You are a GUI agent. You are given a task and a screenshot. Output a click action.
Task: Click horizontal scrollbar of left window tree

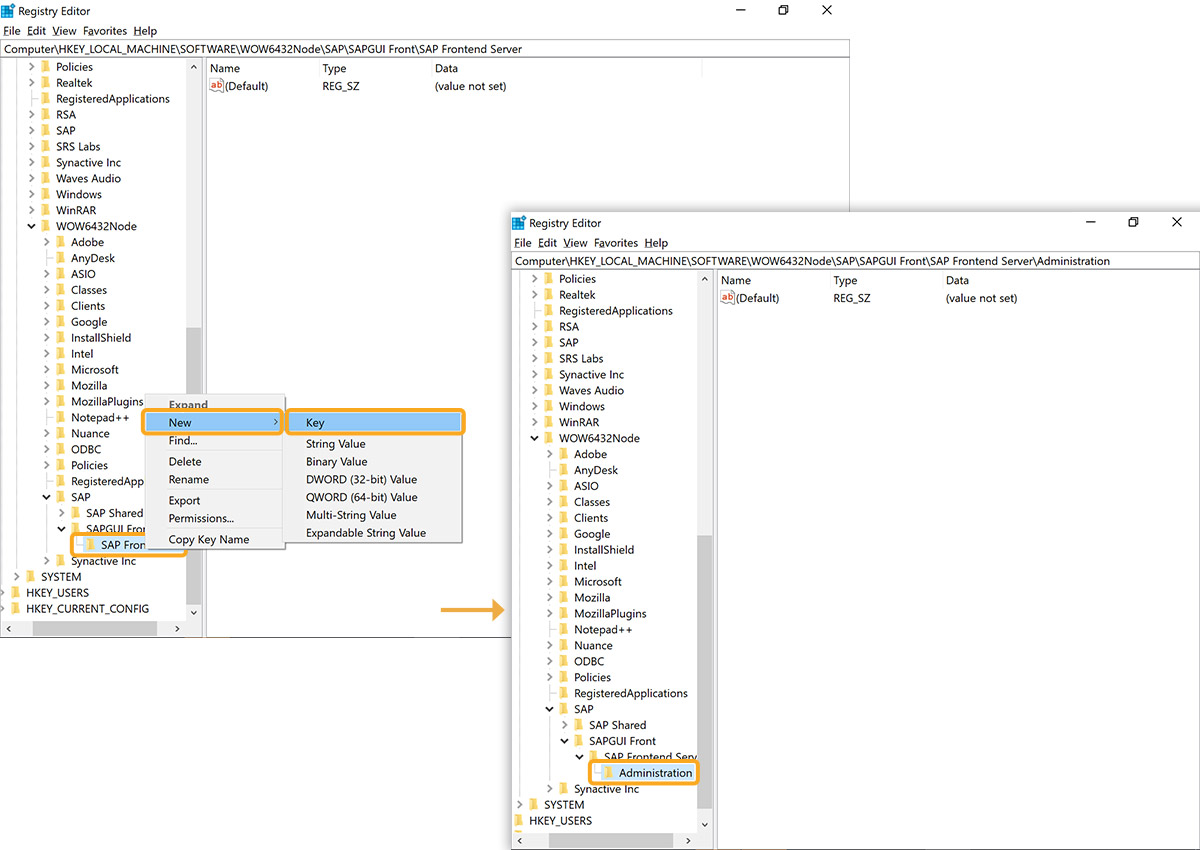point(95,629)
